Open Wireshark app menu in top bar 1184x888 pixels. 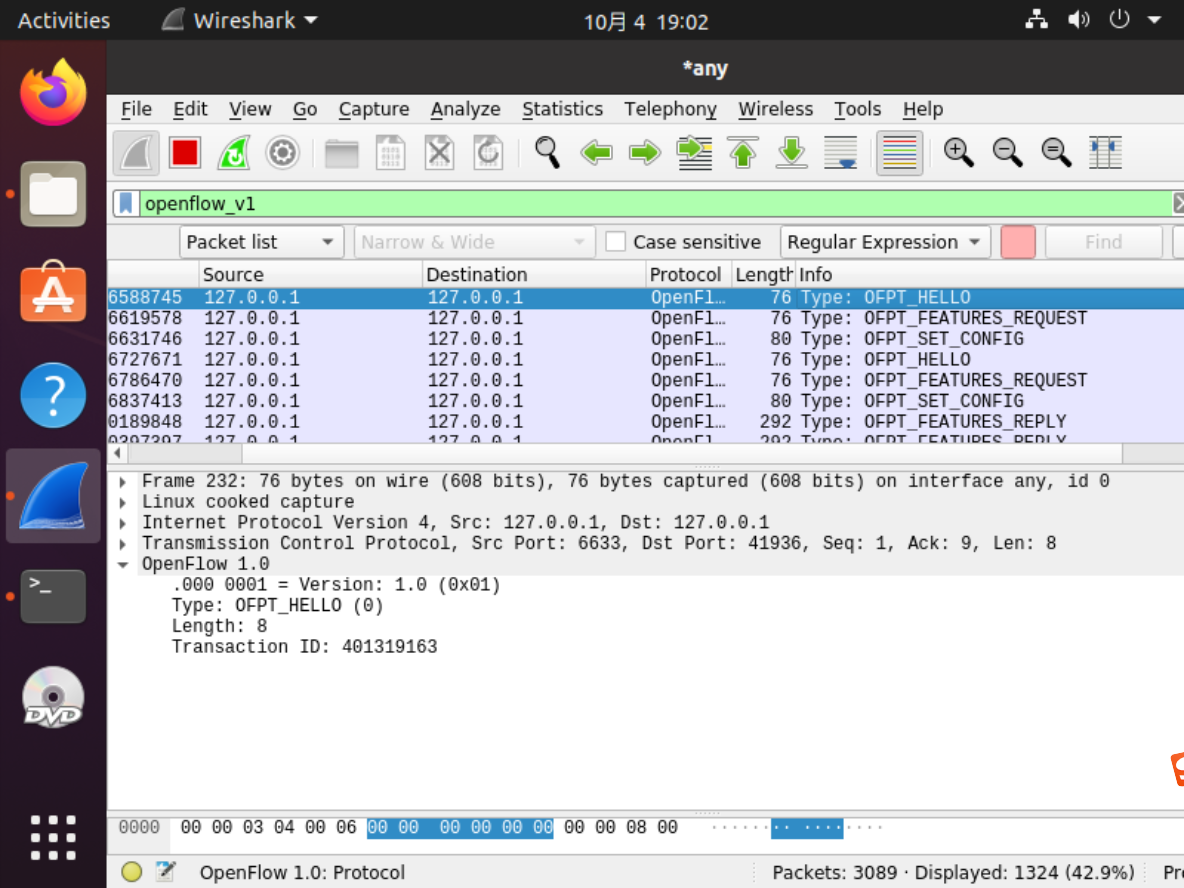point(240,20)
